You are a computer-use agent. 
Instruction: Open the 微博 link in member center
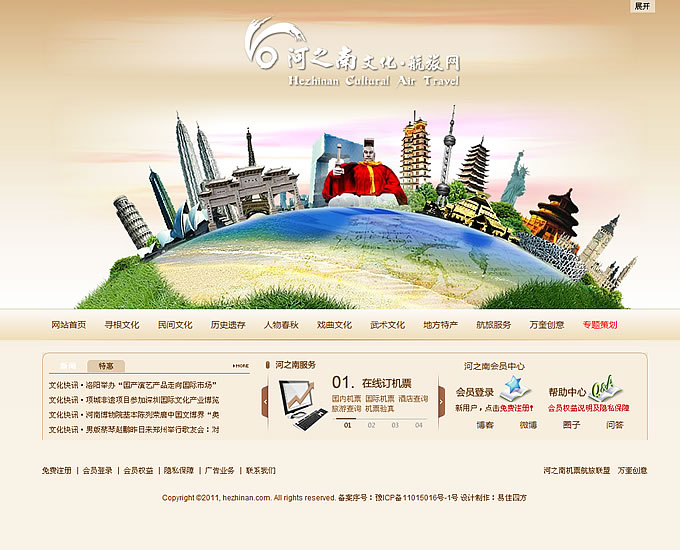527,425
